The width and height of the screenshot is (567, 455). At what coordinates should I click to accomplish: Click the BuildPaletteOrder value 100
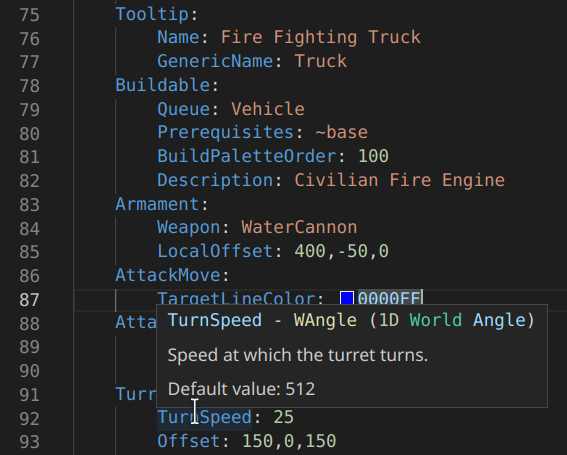373,156
